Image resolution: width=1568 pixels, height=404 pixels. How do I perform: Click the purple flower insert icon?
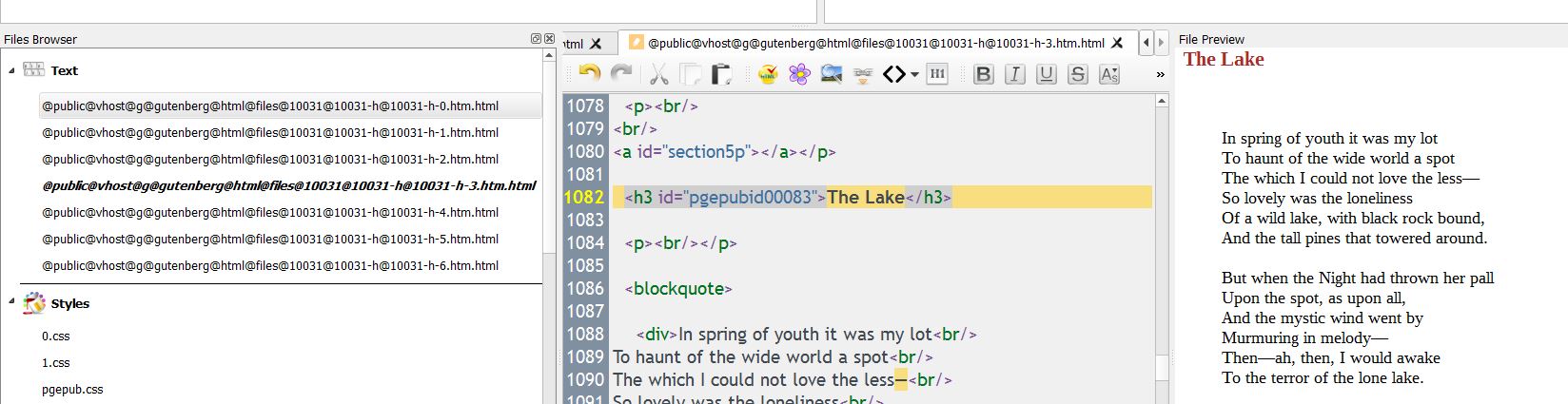tap(799, 73)
